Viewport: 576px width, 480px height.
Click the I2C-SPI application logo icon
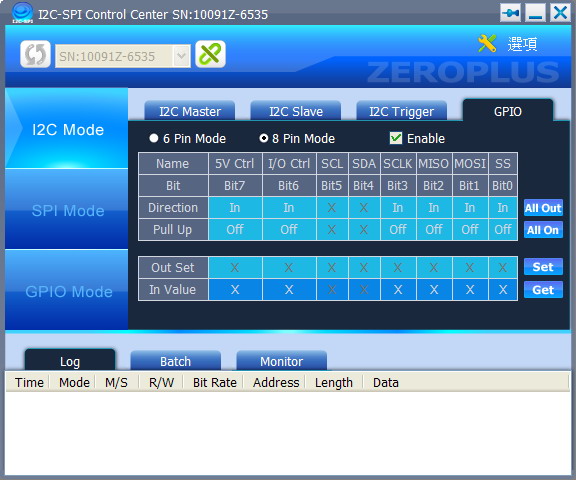coord(22,13)
